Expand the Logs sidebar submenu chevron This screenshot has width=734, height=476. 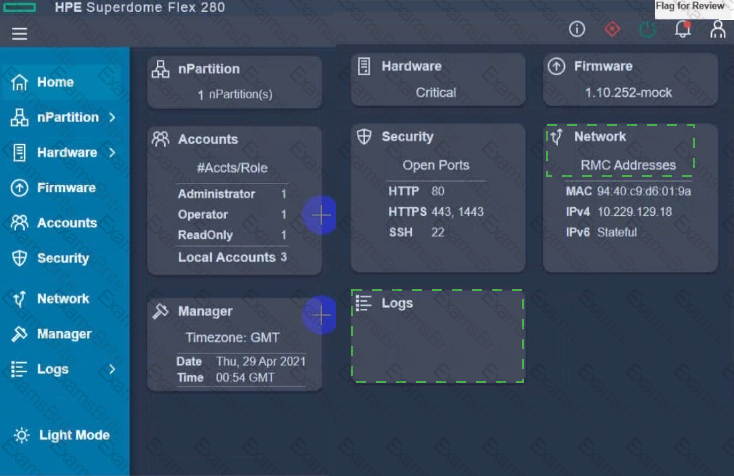[112, 369]
